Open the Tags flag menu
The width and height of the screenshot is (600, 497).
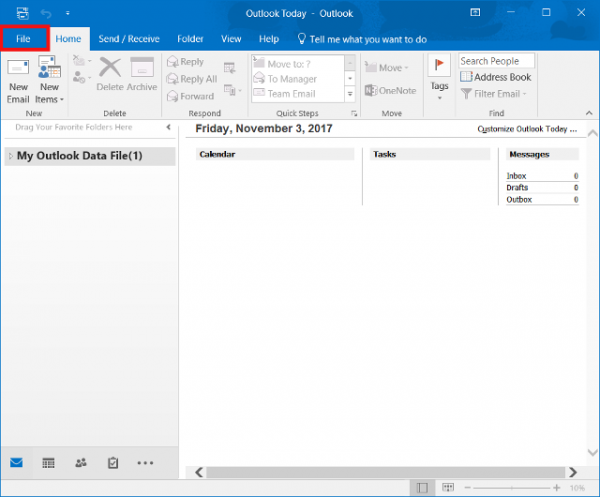pos(439,78)
